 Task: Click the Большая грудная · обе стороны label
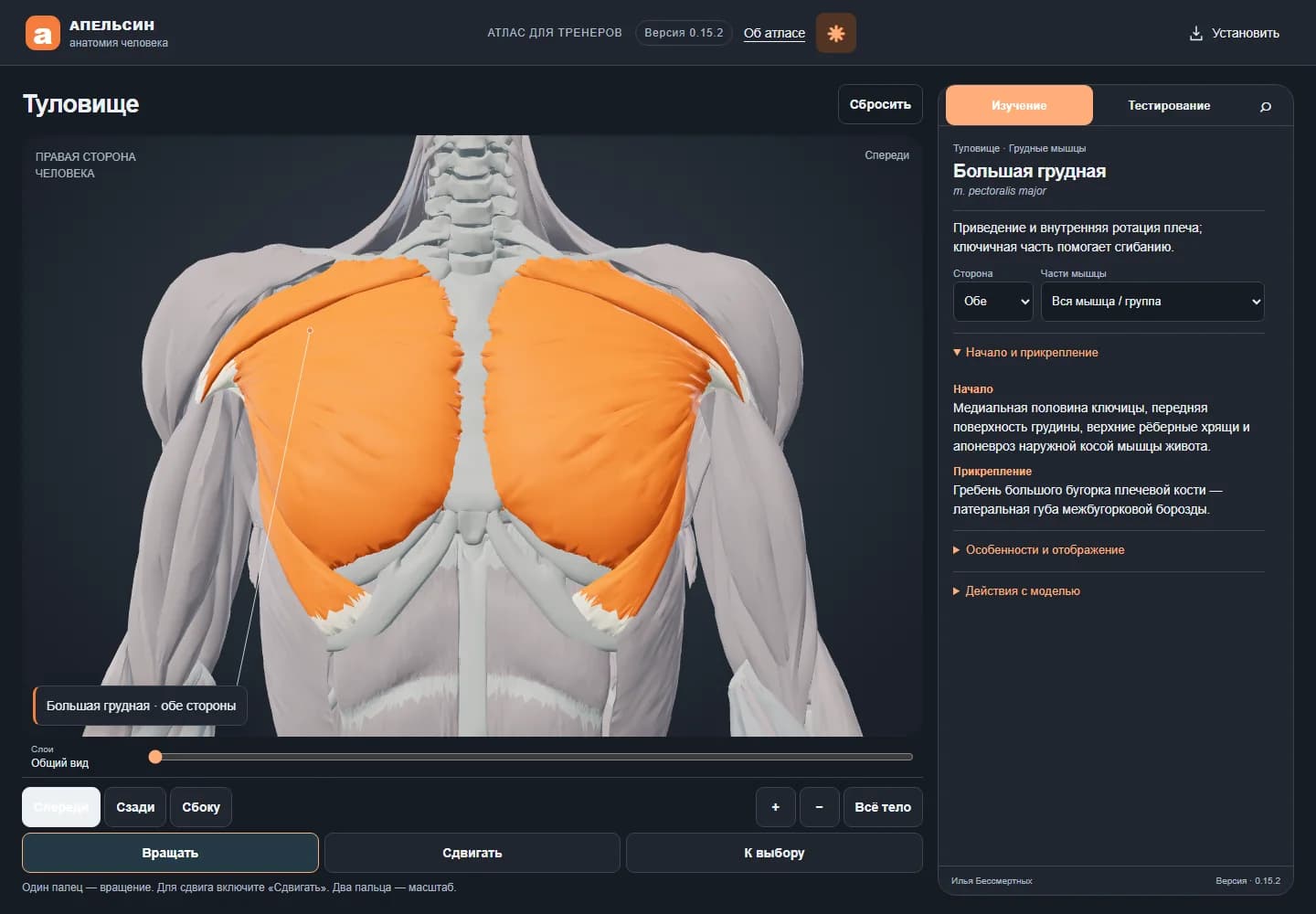141,706
